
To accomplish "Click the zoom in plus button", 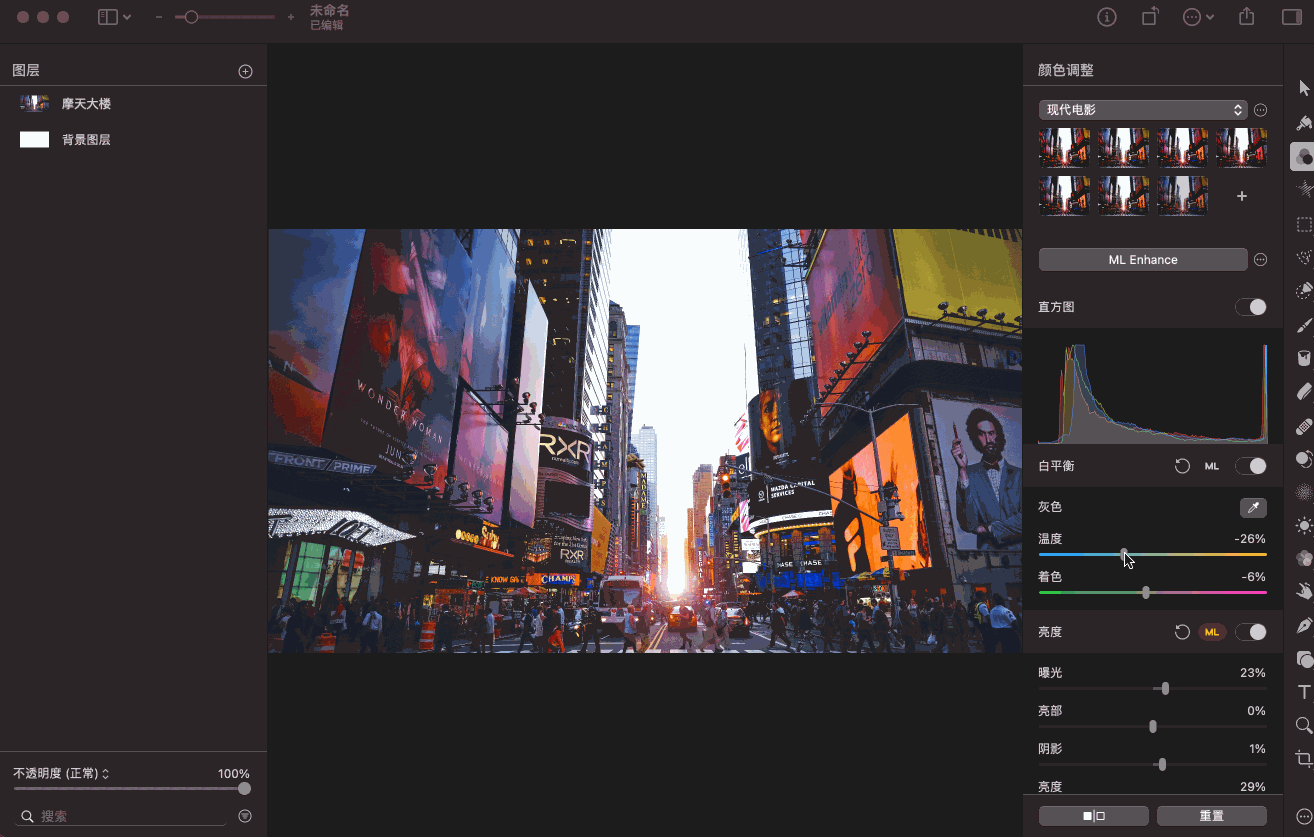I will (x=291, y=17).
